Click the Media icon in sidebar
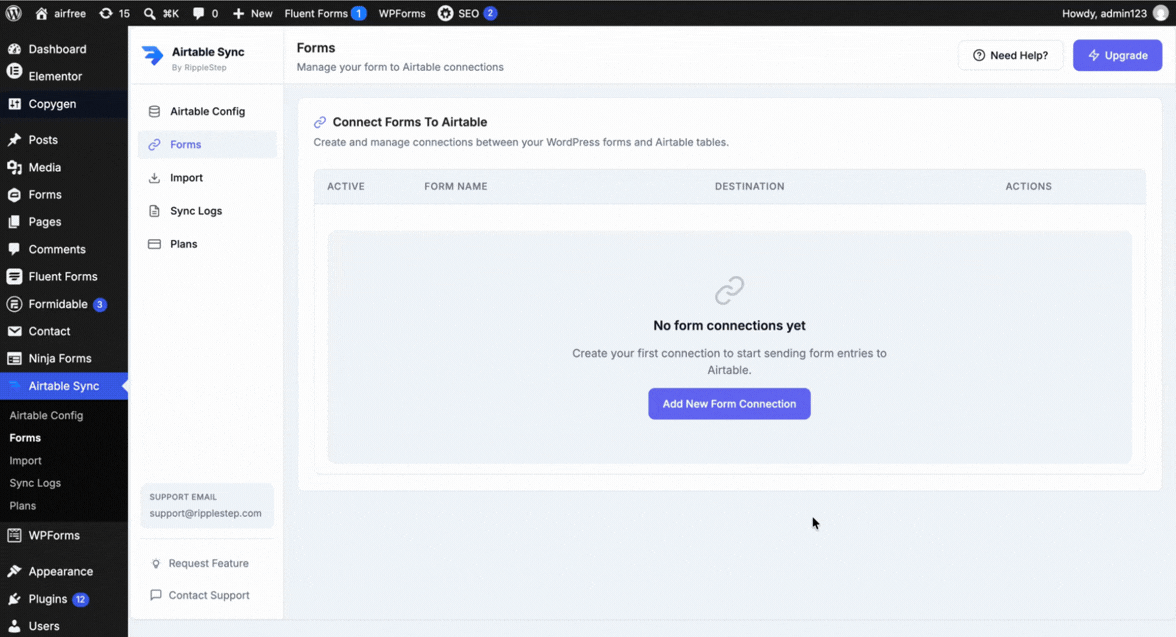The height and width of the screenshot is (637, 1176). coord(14,167)
